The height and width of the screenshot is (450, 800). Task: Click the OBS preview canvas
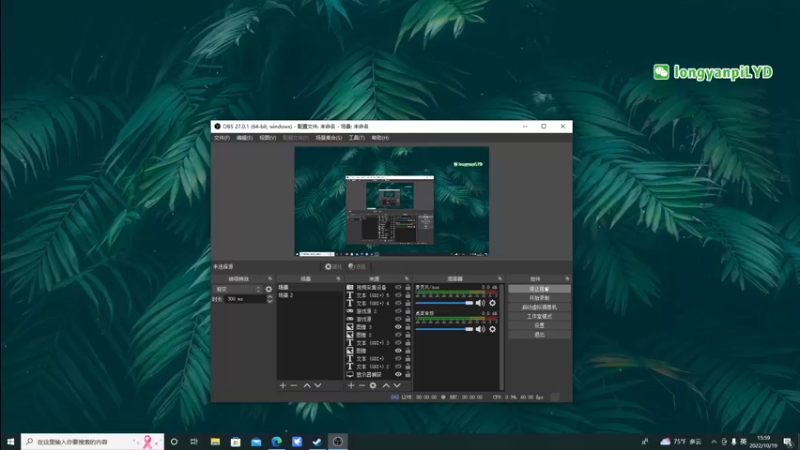tap(392, 201)
